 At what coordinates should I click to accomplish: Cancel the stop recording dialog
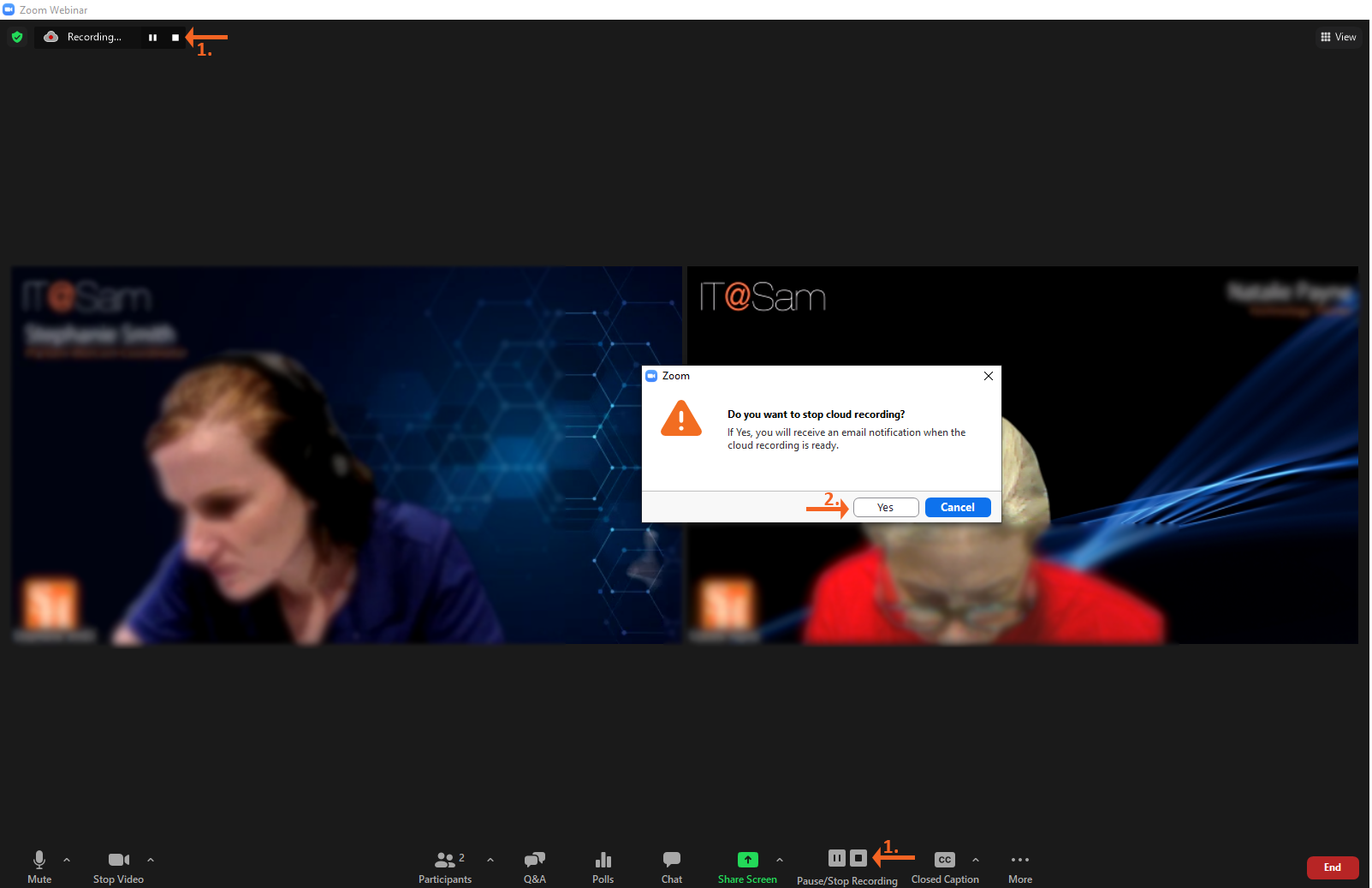[x=958, y=508]
